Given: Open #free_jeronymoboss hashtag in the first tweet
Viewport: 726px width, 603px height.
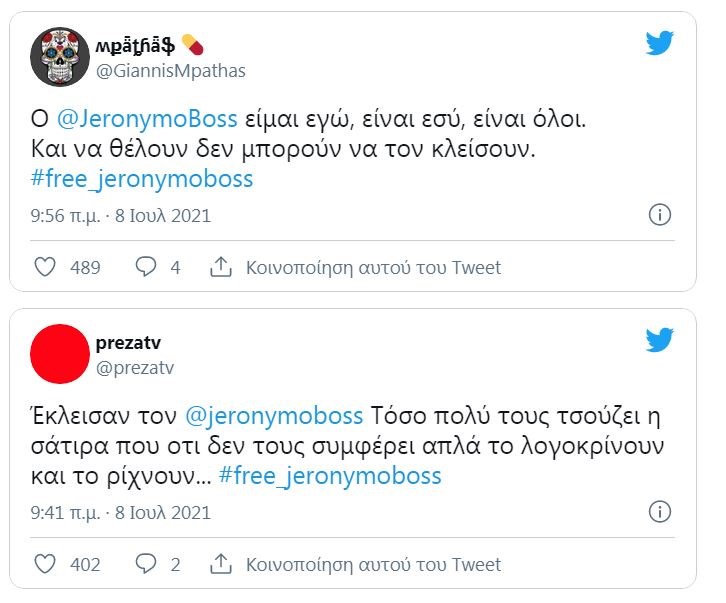Looking at the screenshot, I should 143,180.
